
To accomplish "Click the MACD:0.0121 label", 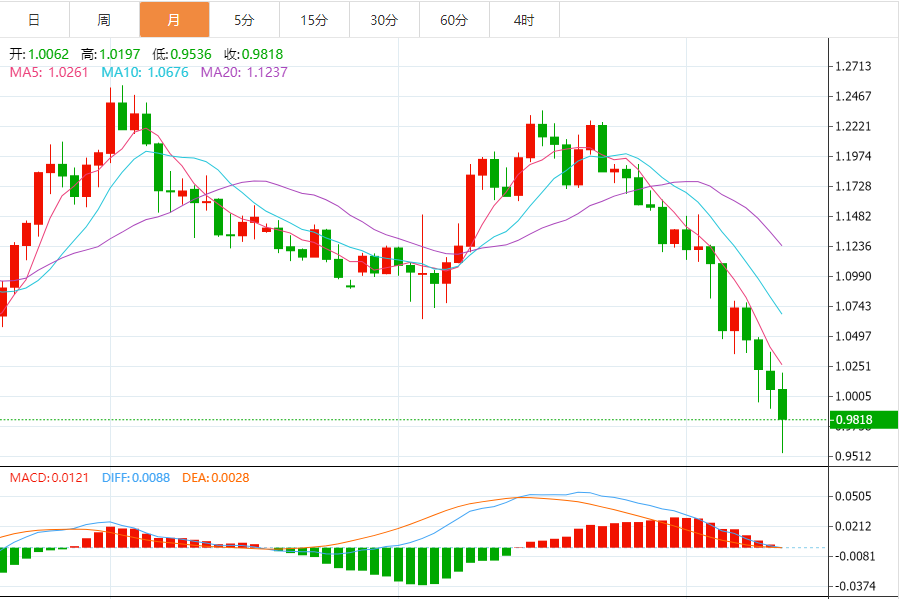I will pyautogui.click(x=49, y=478).
